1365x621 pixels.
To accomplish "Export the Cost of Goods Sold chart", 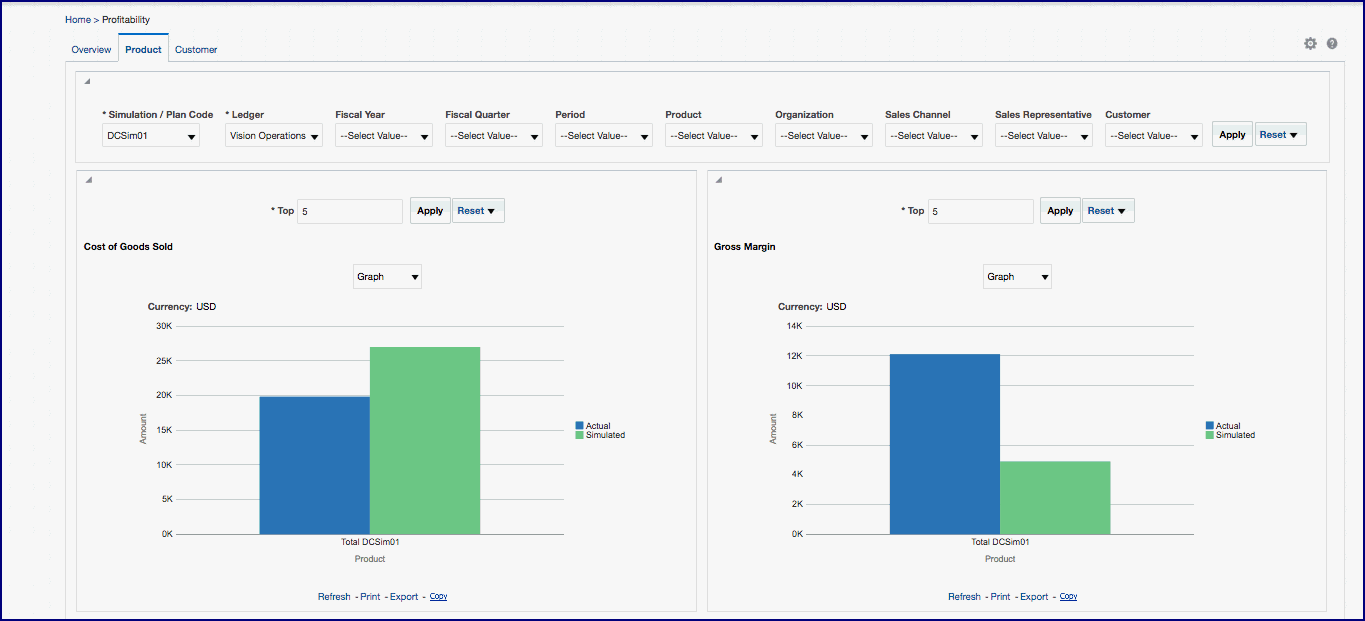I will coord(404,597).
